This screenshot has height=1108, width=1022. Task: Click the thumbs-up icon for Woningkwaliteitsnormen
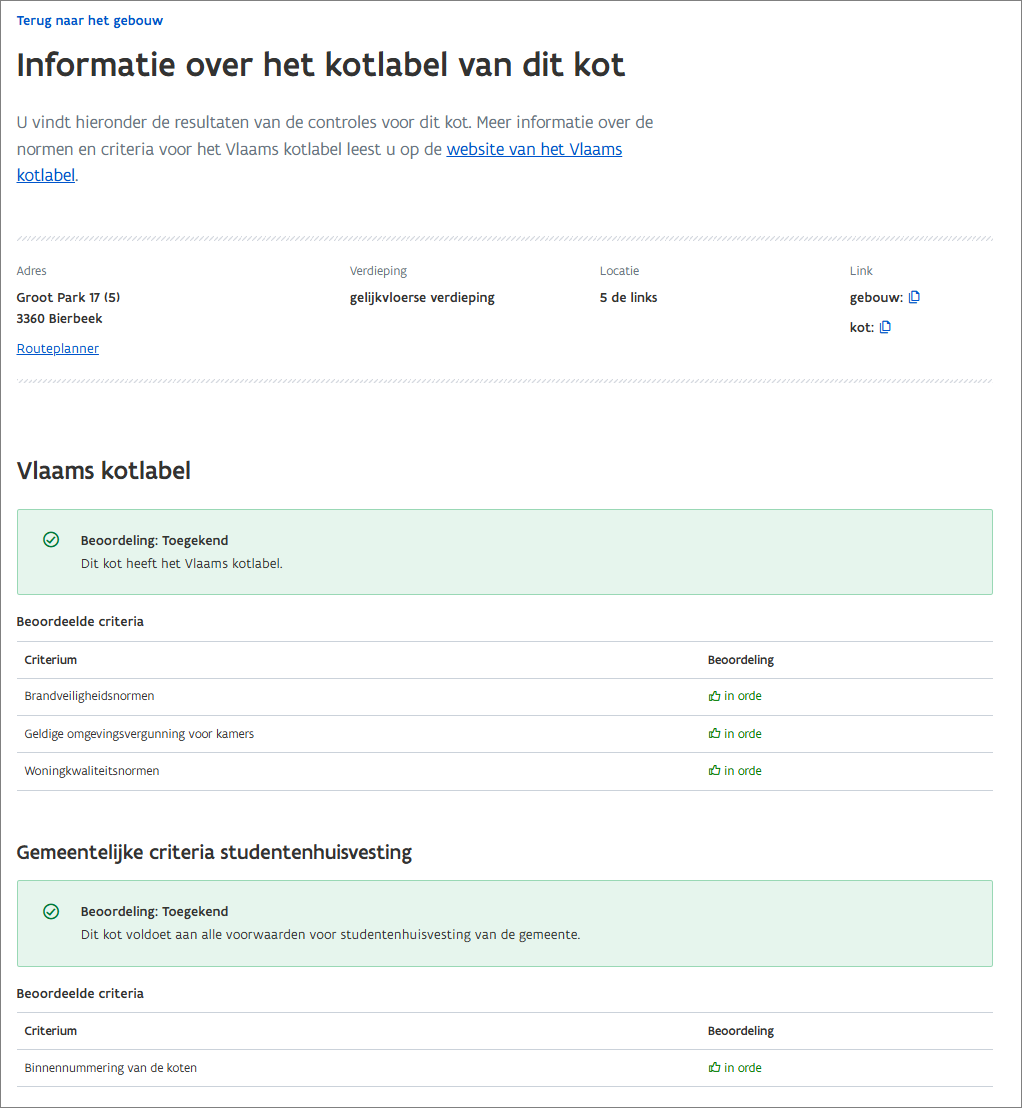pyautogui.click(x=714, y=771)
